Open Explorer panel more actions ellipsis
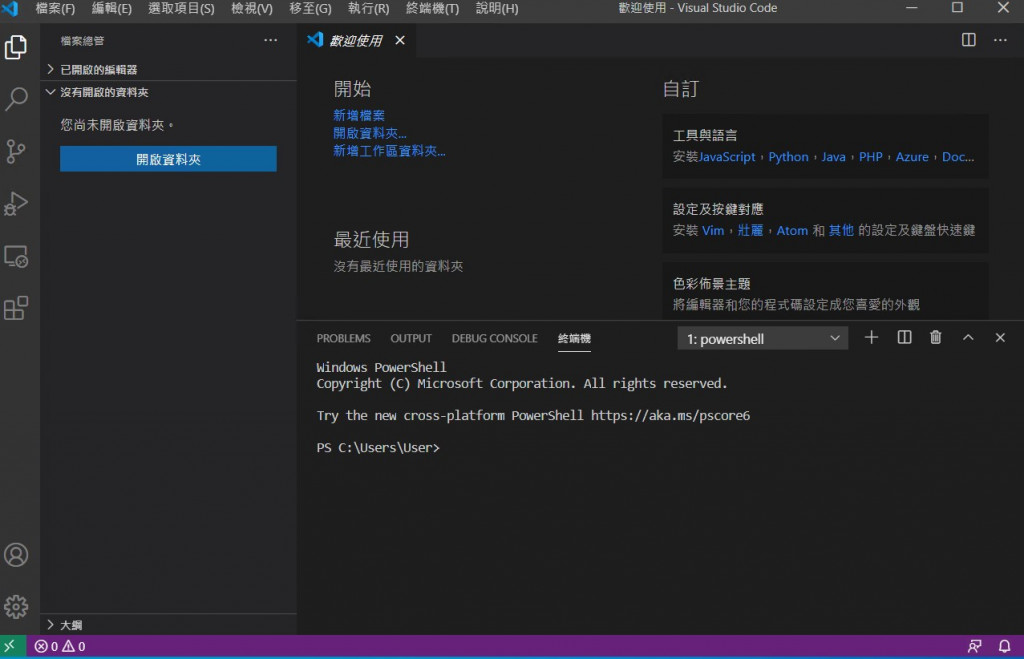The image size is (1024, 659). [x=270, y=40]
